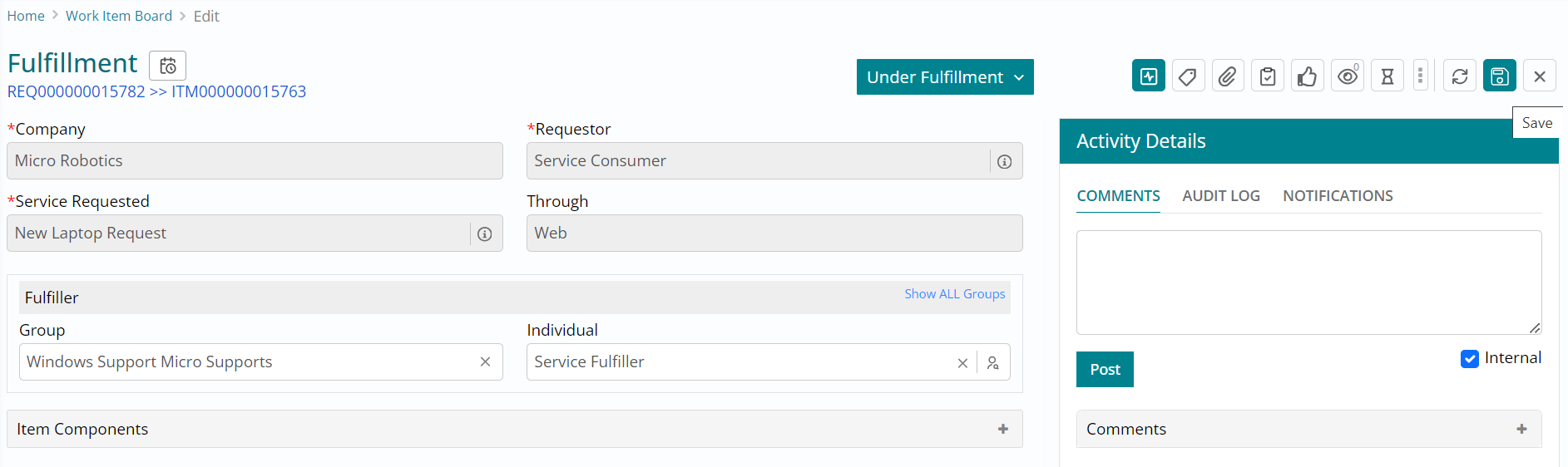Click the Post button
Viewport: 1568px width, 467px height.
pos(1105,370)
